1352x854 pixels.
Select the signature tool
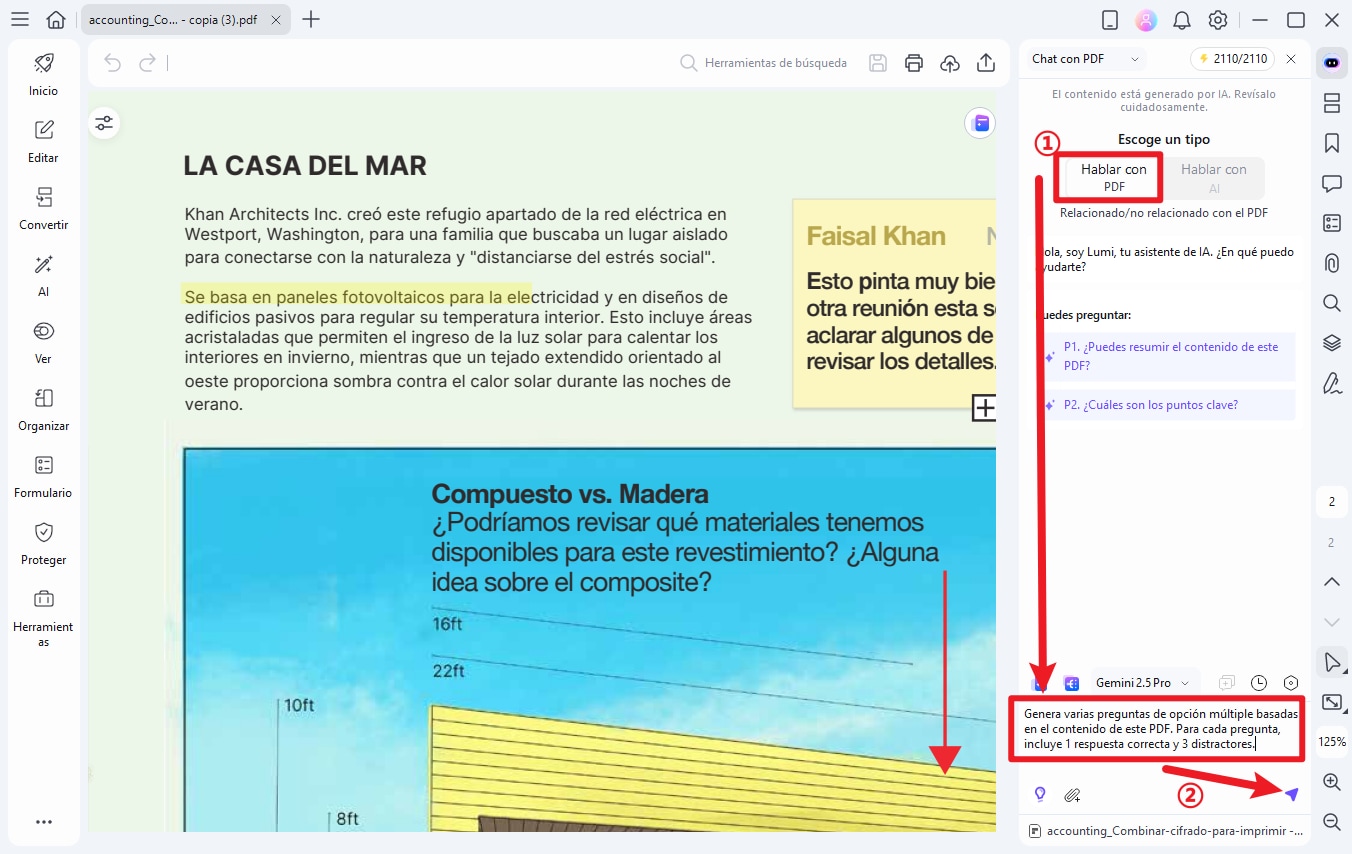pos(1331,382)
